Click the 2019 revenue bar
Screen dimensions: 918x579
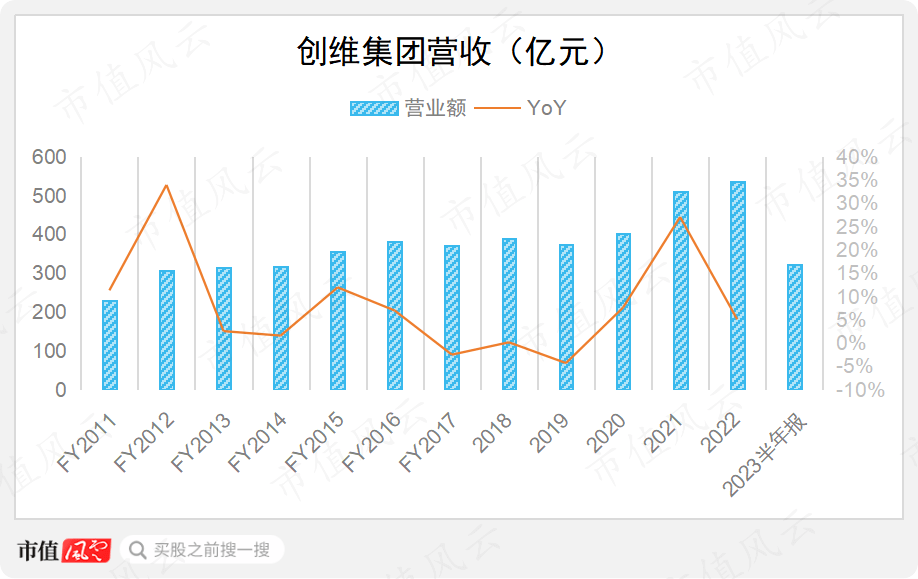click(567, 317)
